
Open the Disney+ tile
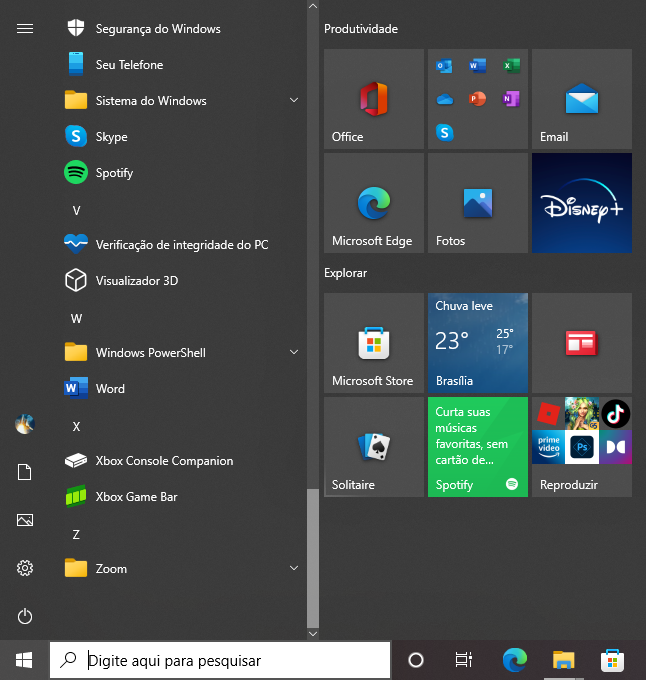pos(582,203)
